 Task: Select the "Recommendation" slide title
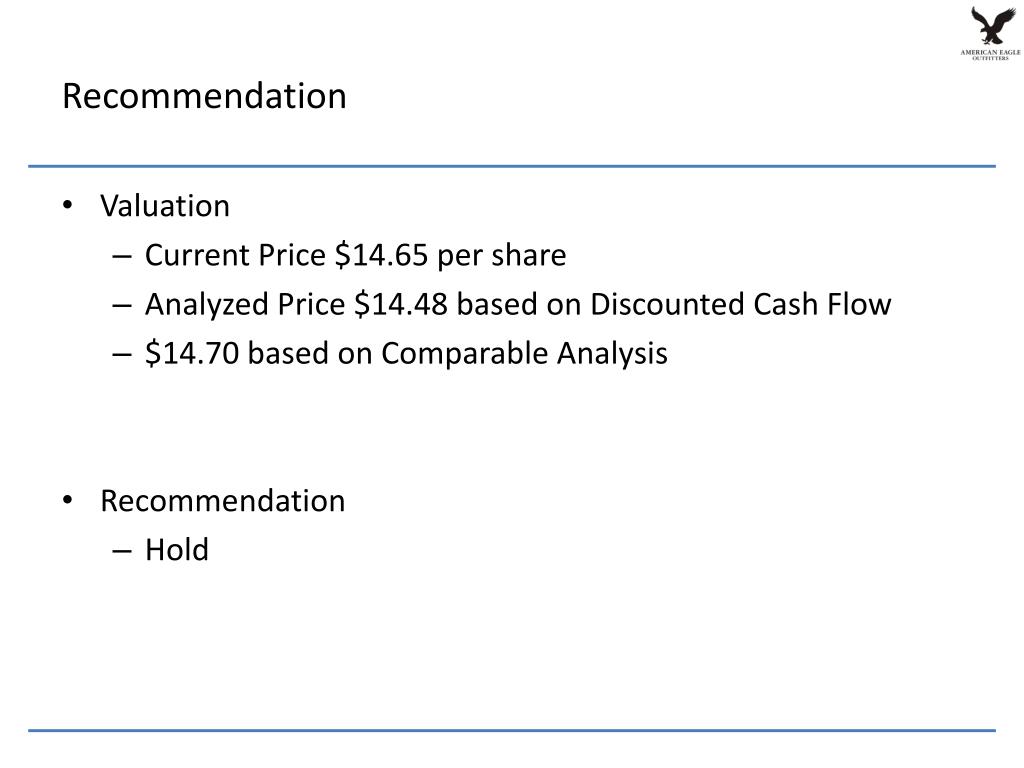pos(204,96)
